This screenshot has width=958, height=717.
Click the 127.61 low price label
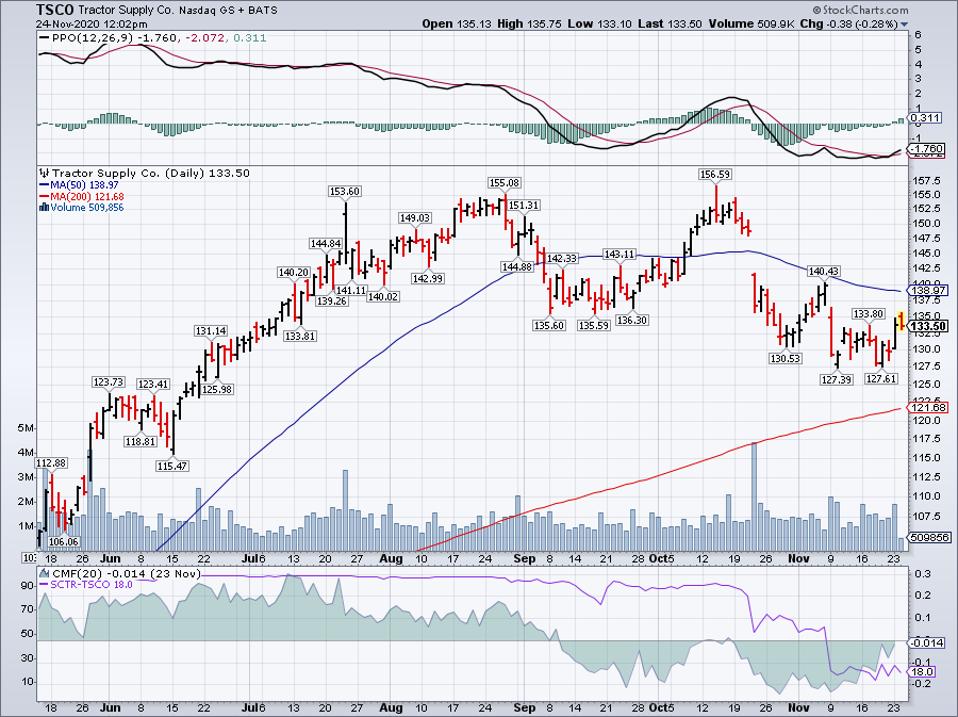881,379
